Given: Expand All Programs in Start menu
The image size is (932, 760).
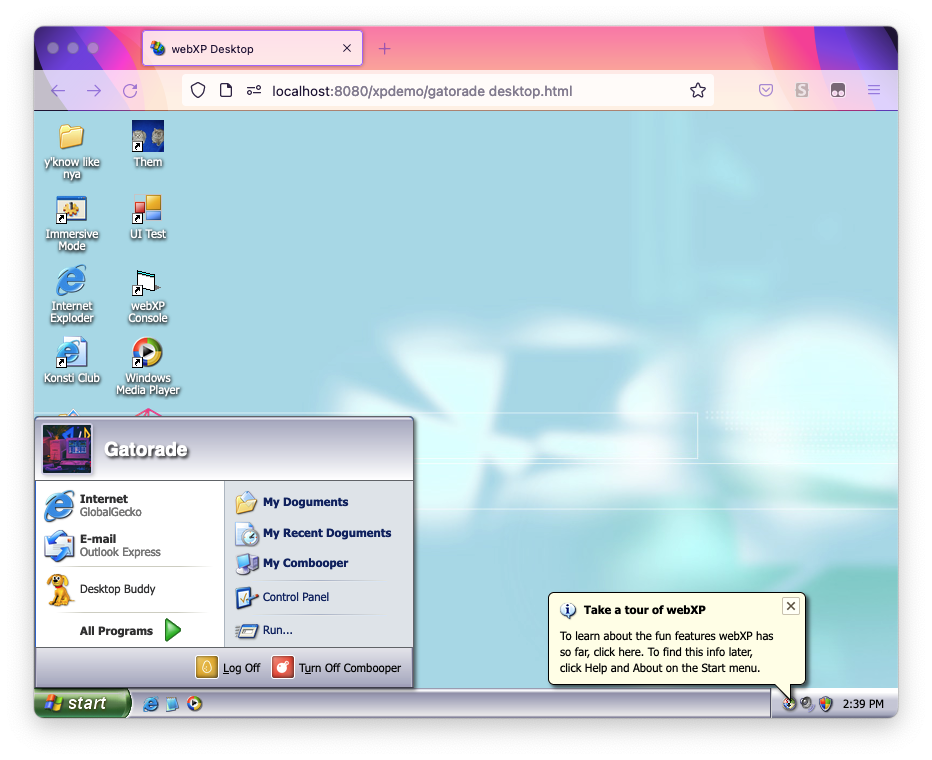Looking at the screenshot, I should click(x=130, y=631).
